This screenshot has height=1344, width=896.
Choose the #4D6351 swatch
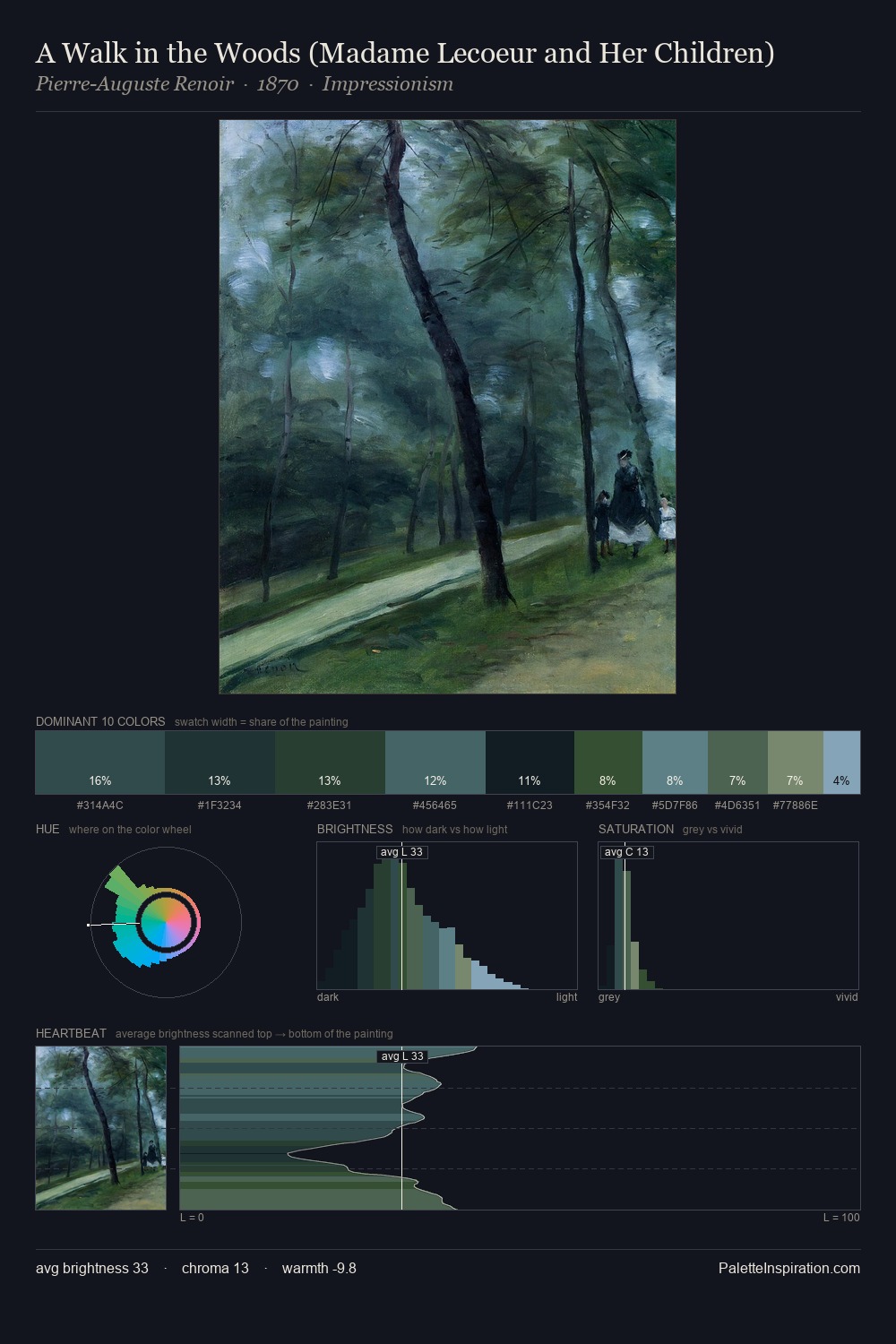737,762
